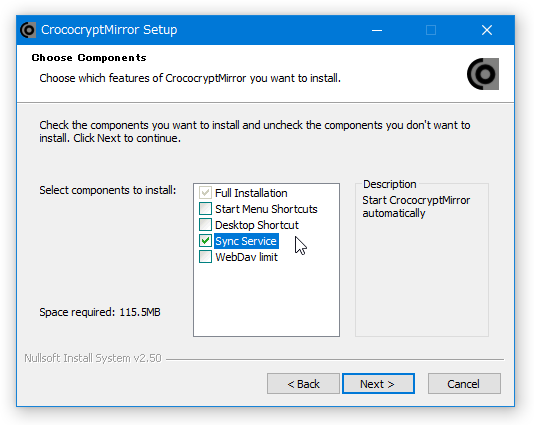Click the 'Nullsoft Install System v2.50' text
This screenshot has height=425, width=534.
click(x=93, y=358)
